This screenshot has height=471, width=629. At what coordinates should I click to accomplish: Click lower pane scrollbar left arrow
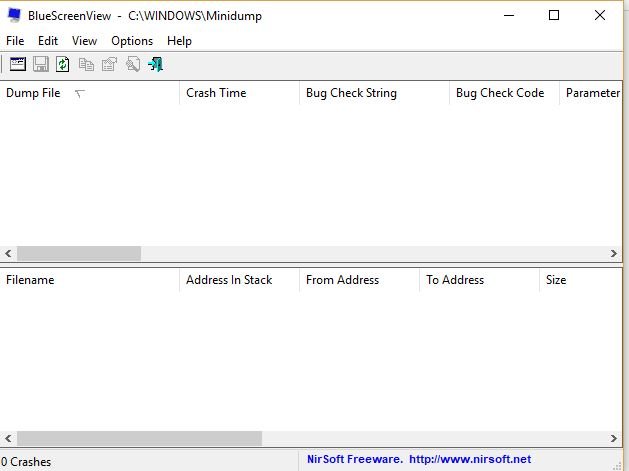point(8,438)
